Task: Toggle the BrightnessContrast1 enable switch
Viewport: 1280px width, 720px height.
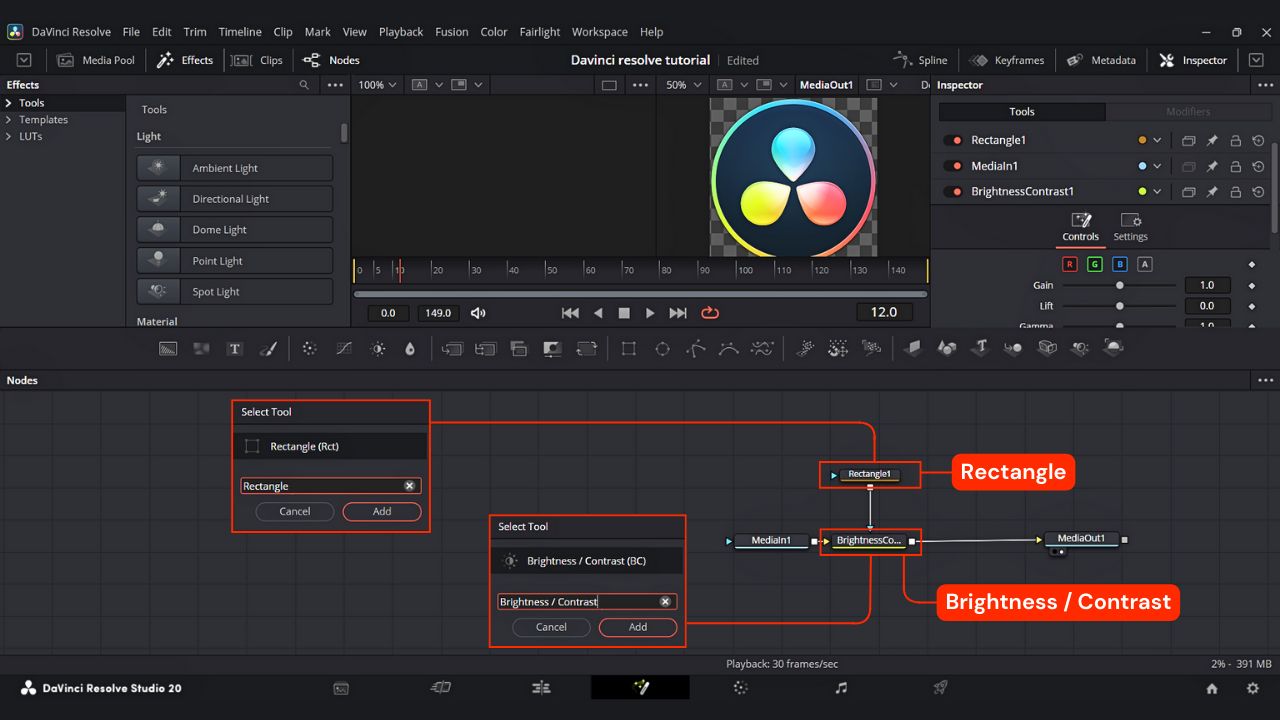Action: click(x=954, y=192)
